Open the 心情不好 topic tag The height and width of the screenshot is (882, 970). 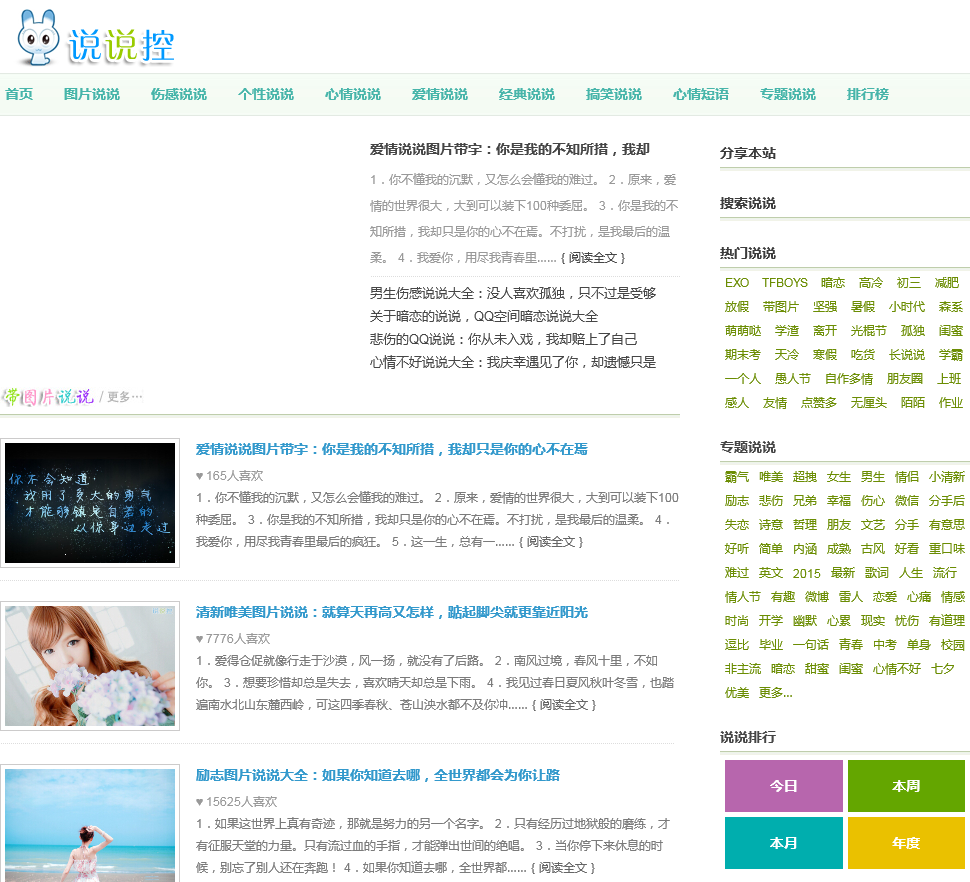[896, 669]
